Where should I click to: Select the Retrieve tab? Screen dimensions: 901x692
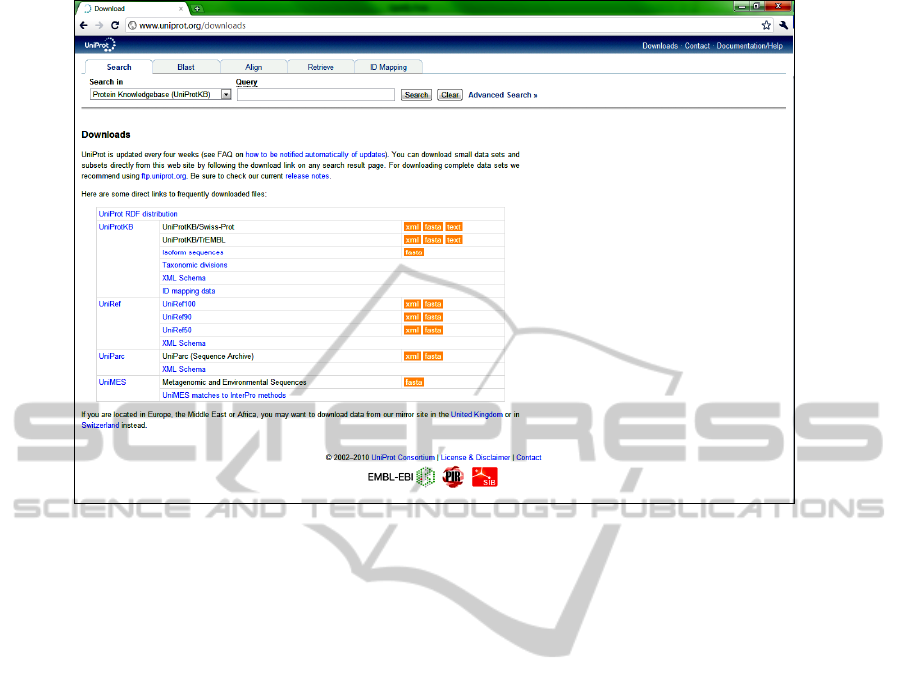tap(321, 67)
